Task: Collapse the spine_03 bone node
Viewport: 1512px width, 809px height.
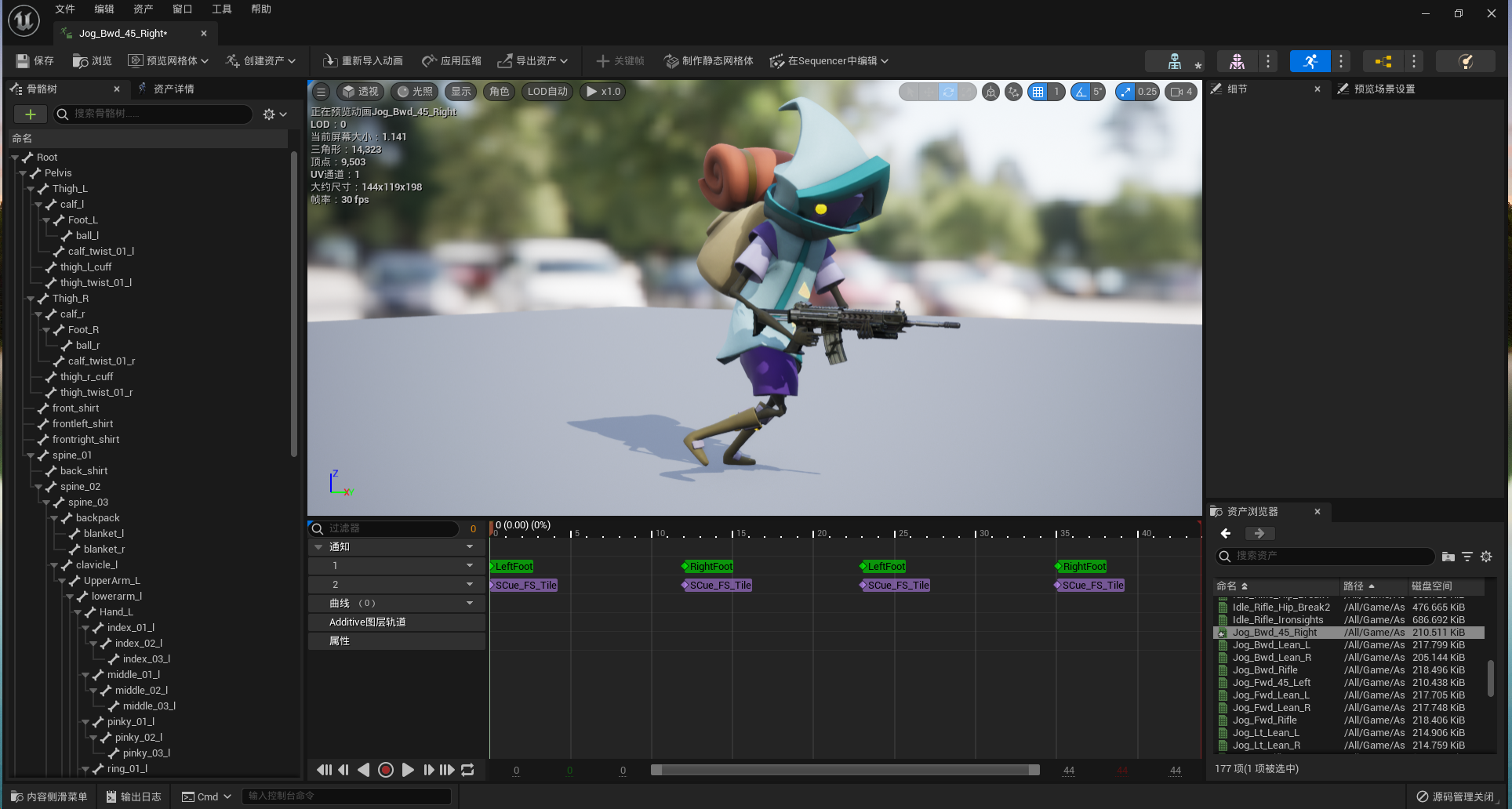Action: [46, 502]
